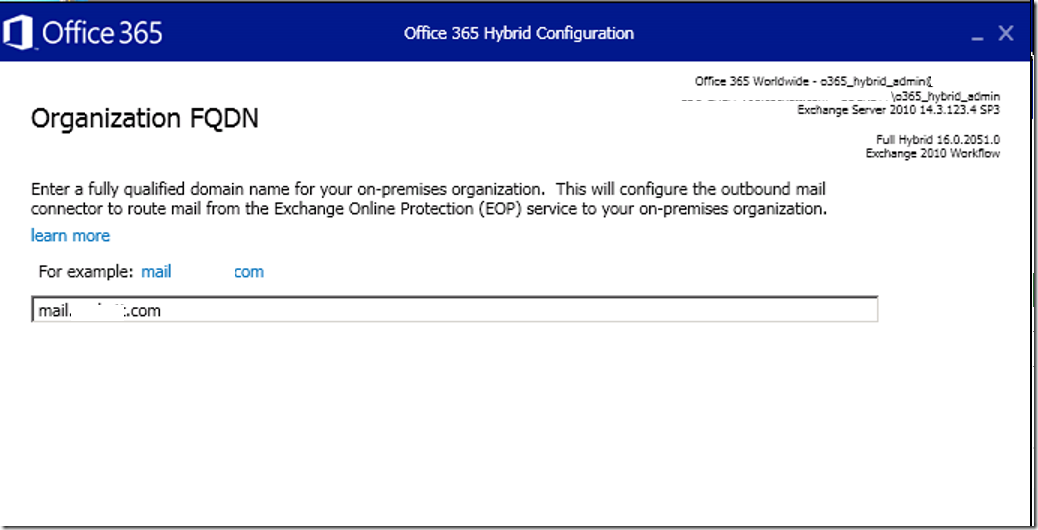Click the 'Full Hybrid 16.0.2051.0' version text
This screenshot has height=530, width=1038.
coord(938,140)
